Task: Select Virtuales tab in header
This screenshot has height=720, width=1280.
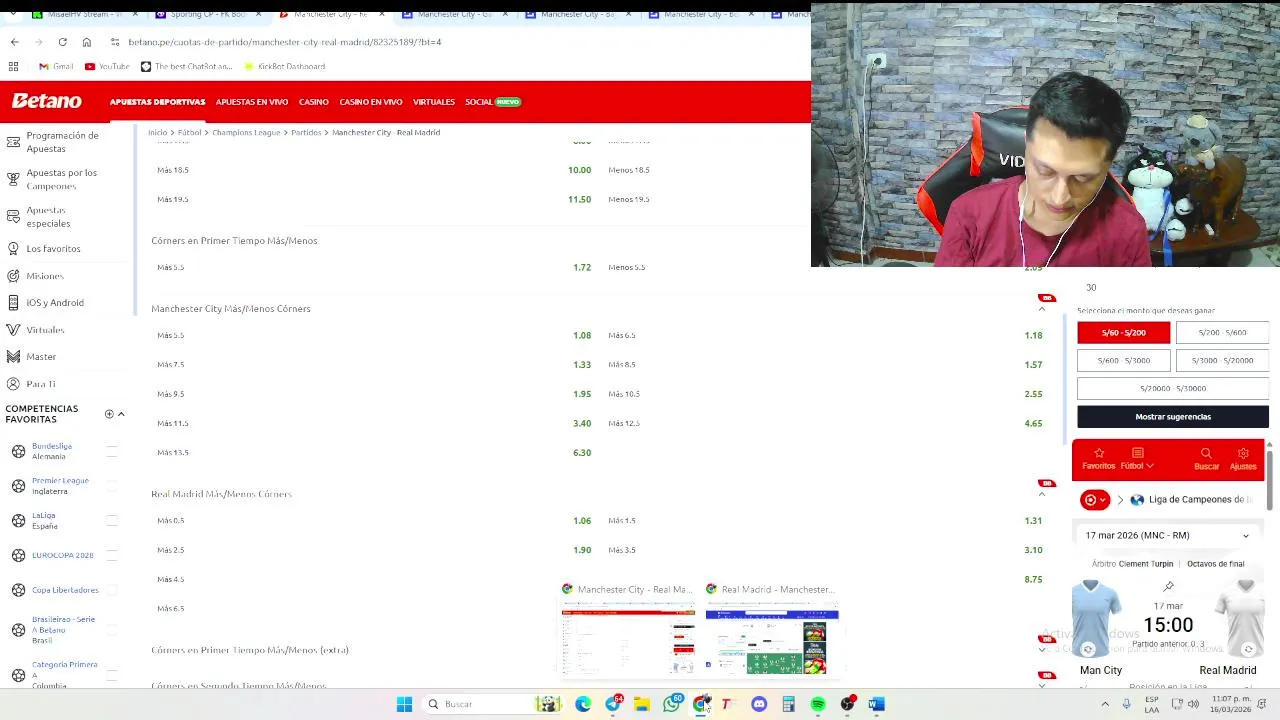Action: click(x=433, y=102)
